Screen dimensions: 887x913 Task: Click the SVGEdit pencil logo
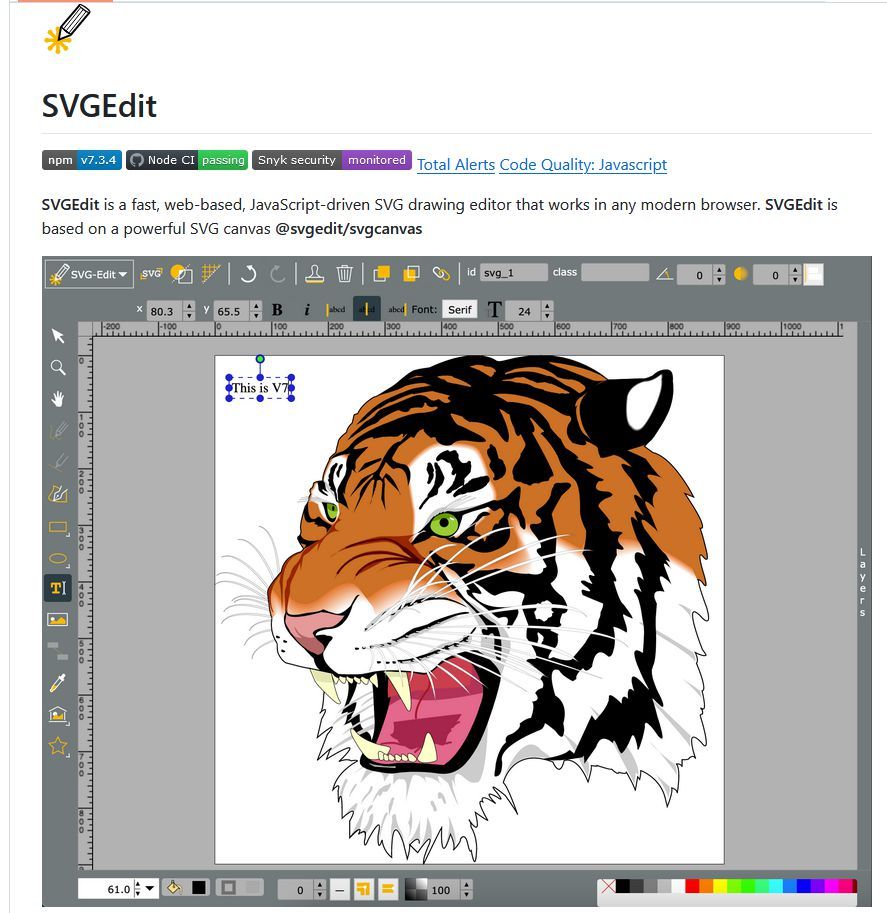(68, 29)
